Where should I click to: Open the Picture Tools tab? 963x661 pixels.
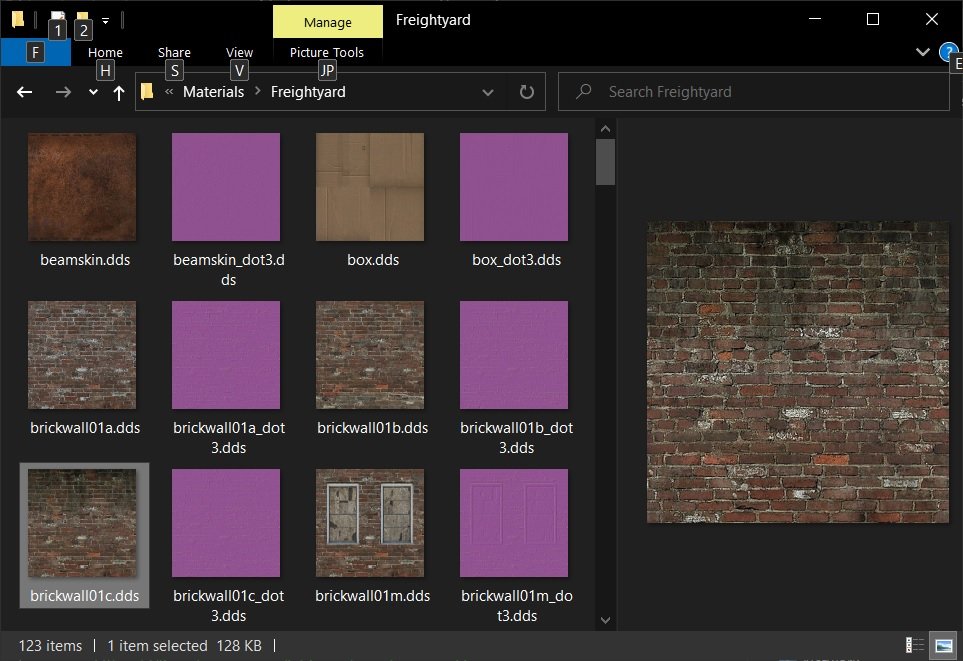[326, 52]
